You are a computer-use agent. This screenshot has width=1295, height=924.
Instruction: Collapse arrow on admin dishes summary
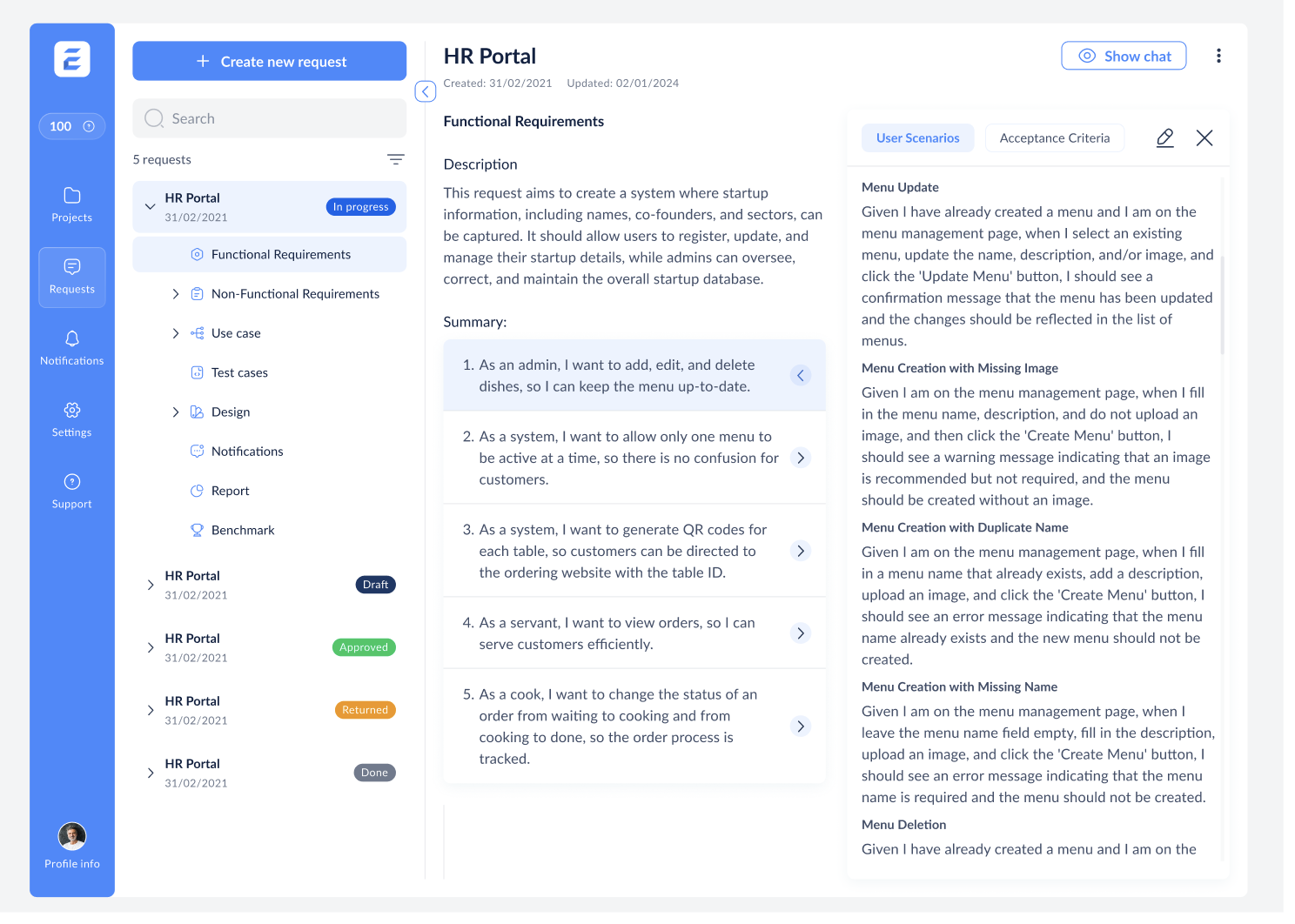point(801,376)
